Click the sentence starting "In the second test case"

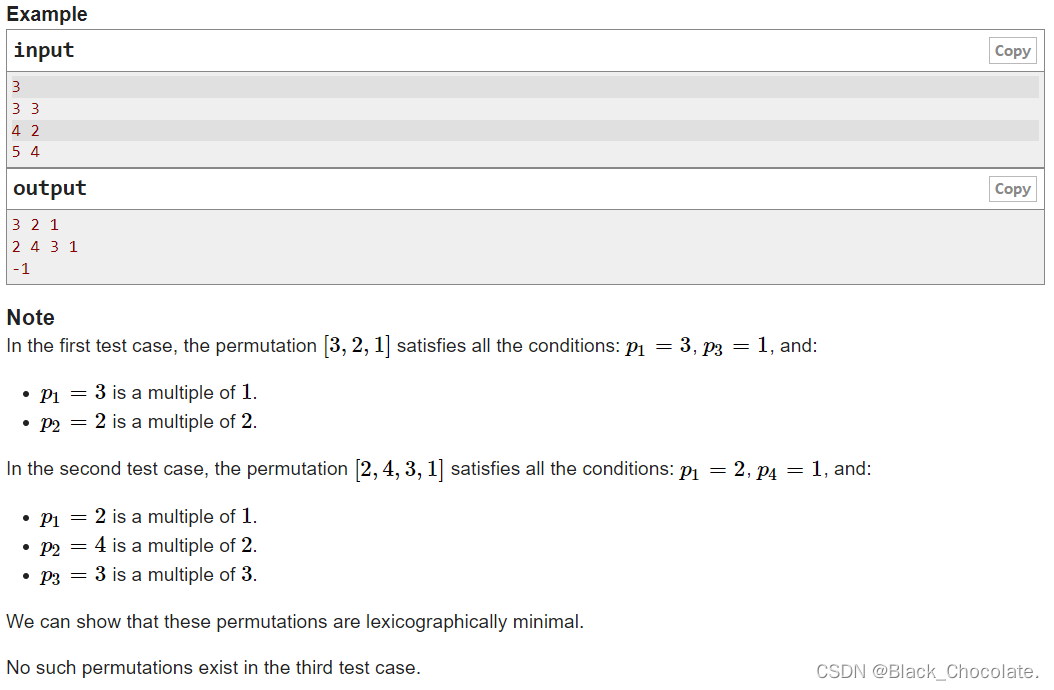click(438, 469)
